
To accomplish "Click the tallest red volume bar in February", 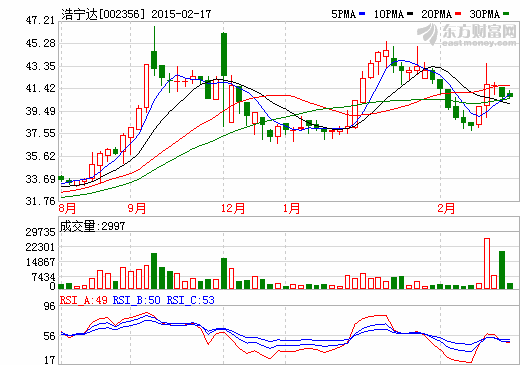I will tap(487, 263).
